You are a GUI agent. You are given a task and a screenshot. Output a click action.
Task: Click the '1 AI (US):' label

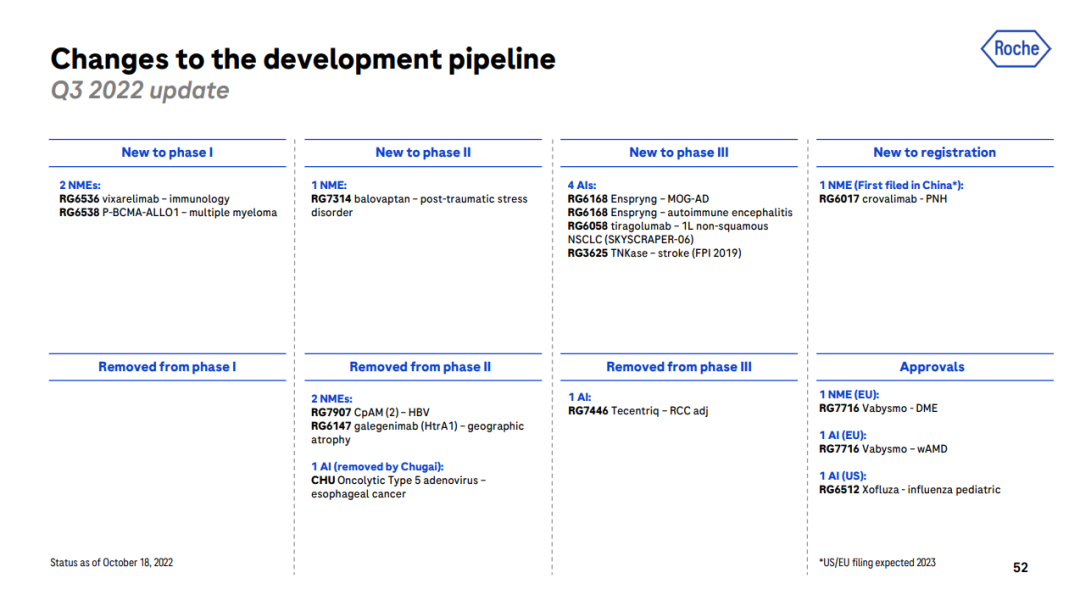pyautogui.click(x=842, y=476)
